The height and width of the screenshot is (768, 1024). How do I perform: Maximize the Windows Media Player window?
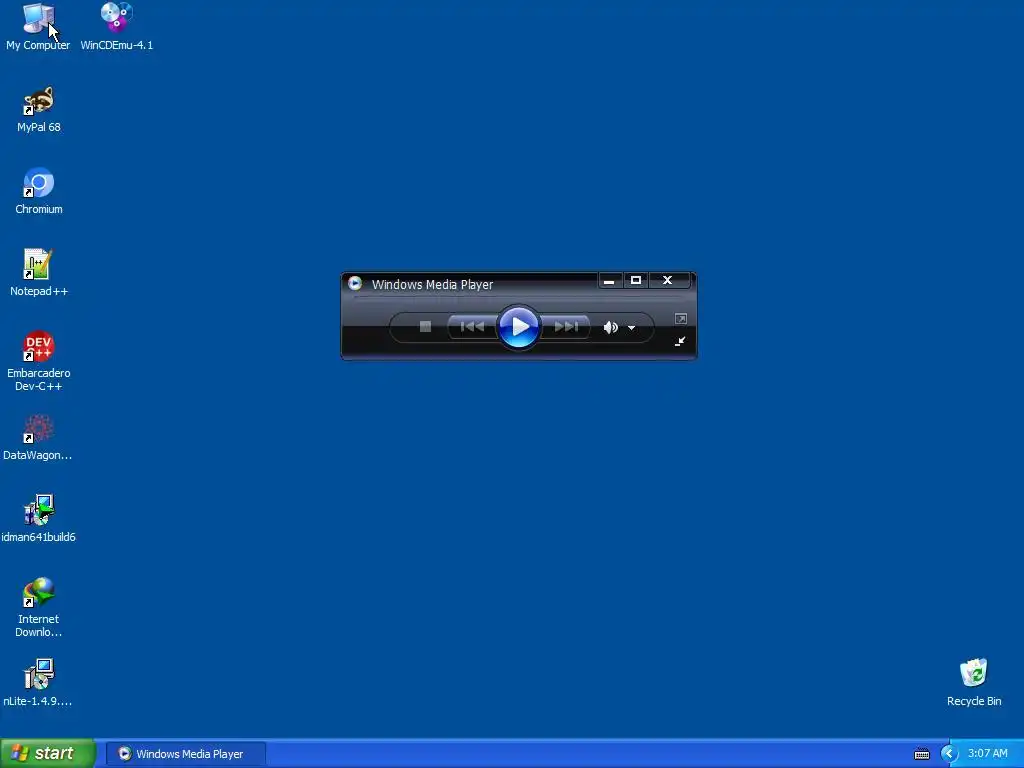pos(635,281)
